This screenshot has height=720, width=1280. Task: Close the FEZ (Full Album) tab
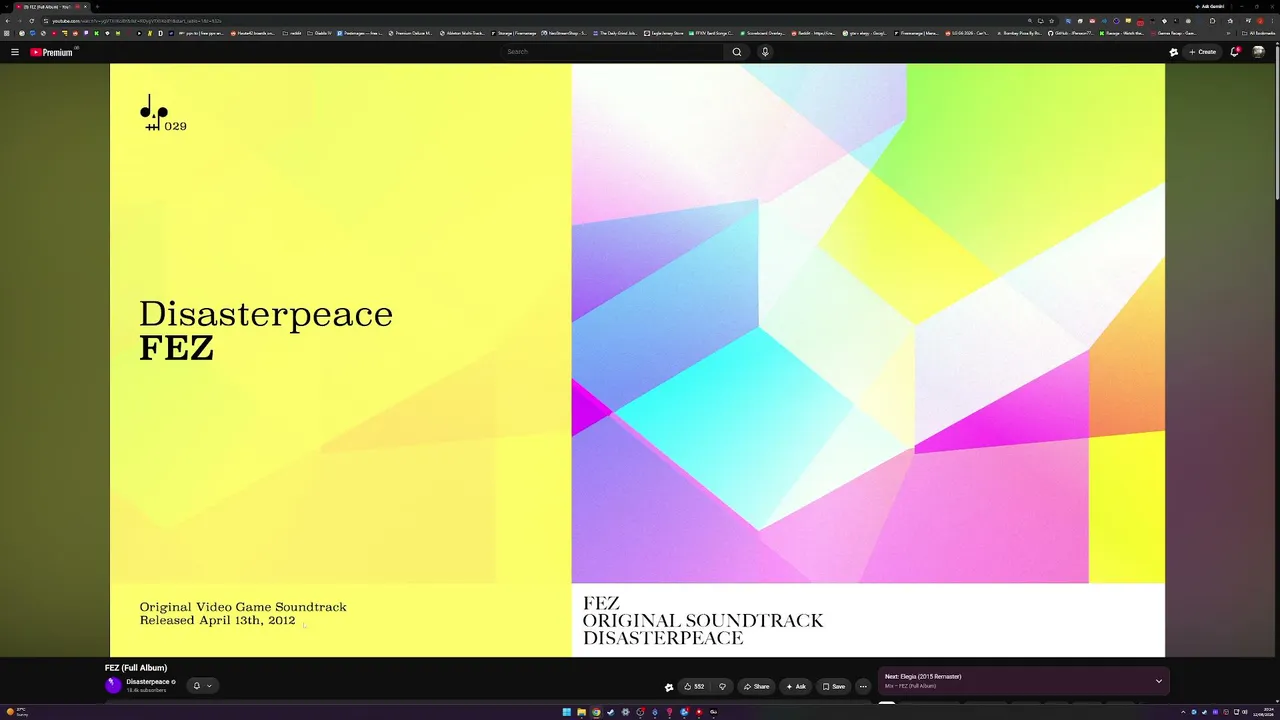click(86, 7)
